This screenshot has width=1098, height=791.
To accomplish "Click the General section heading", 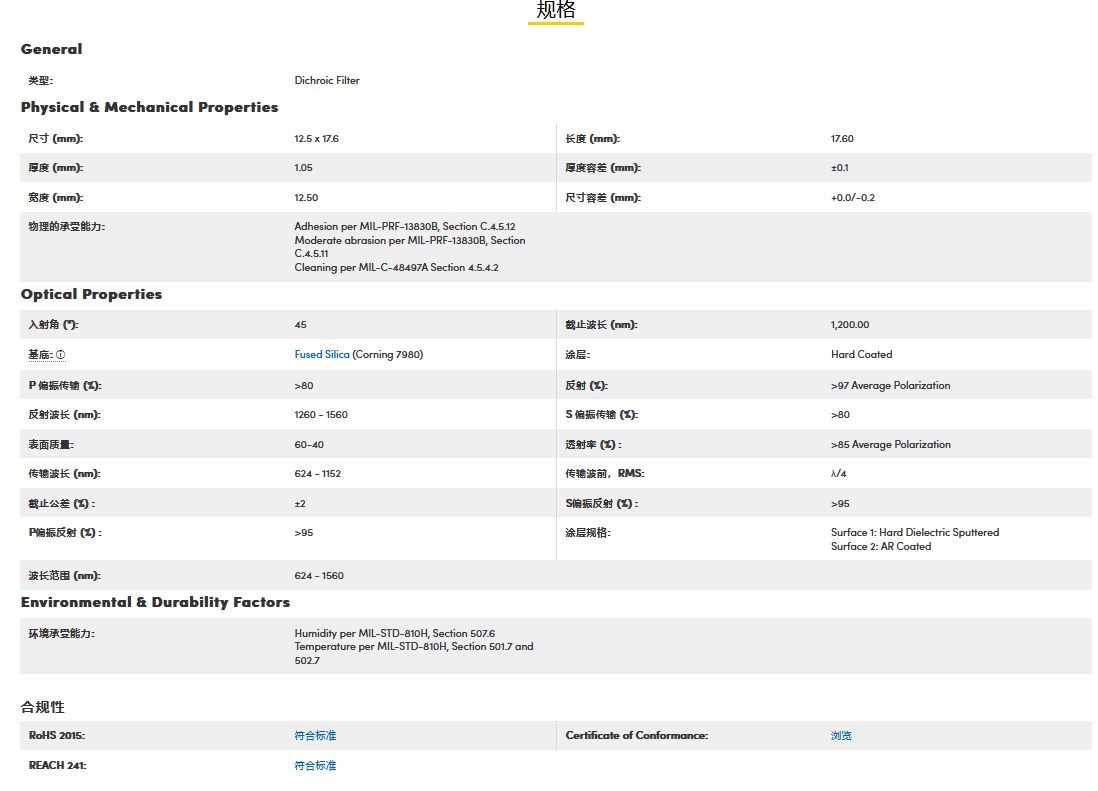I will tap(52, 49).
